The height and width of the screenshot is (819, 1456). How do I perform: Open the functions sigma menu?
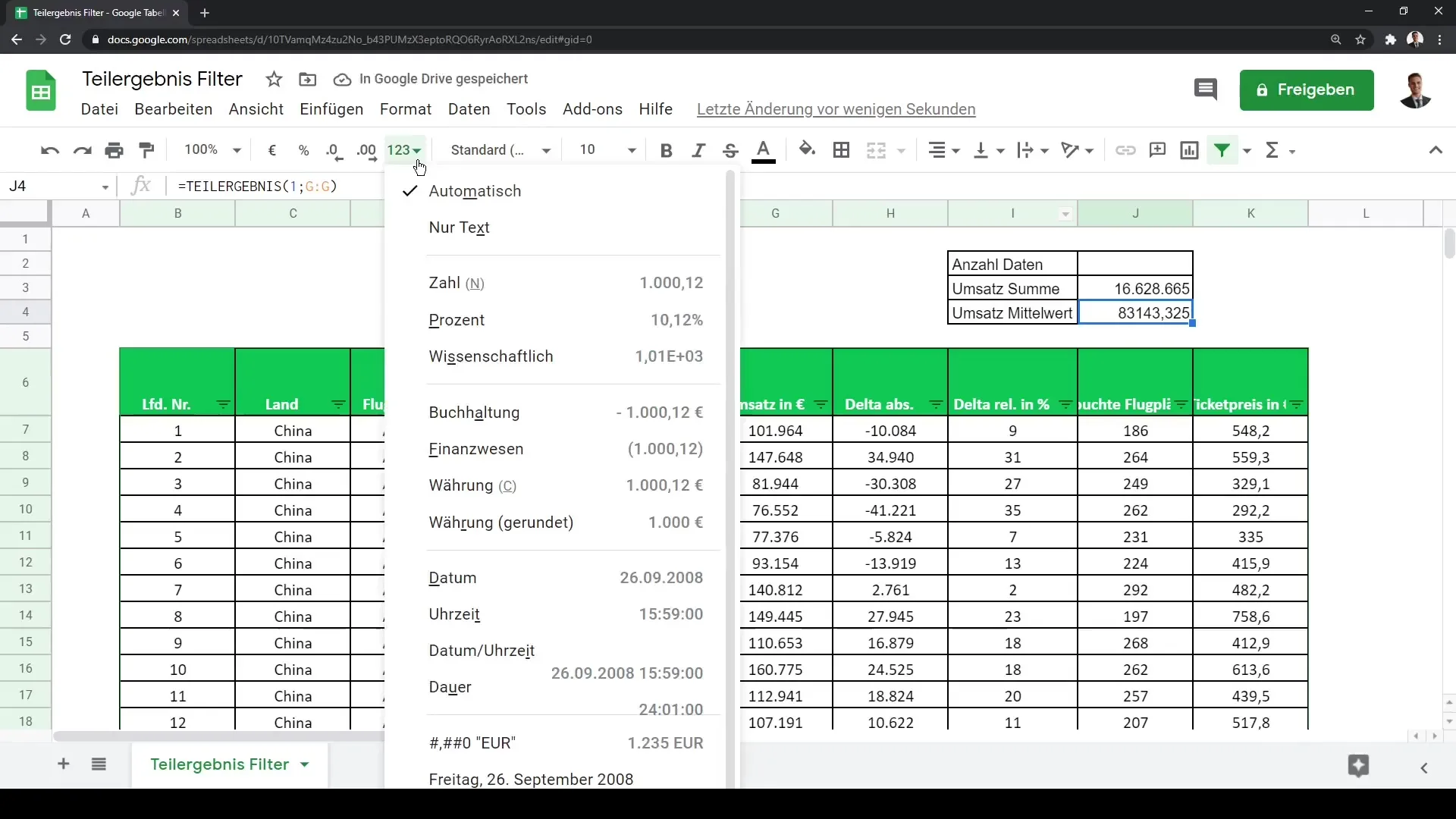pos(1279,151)
